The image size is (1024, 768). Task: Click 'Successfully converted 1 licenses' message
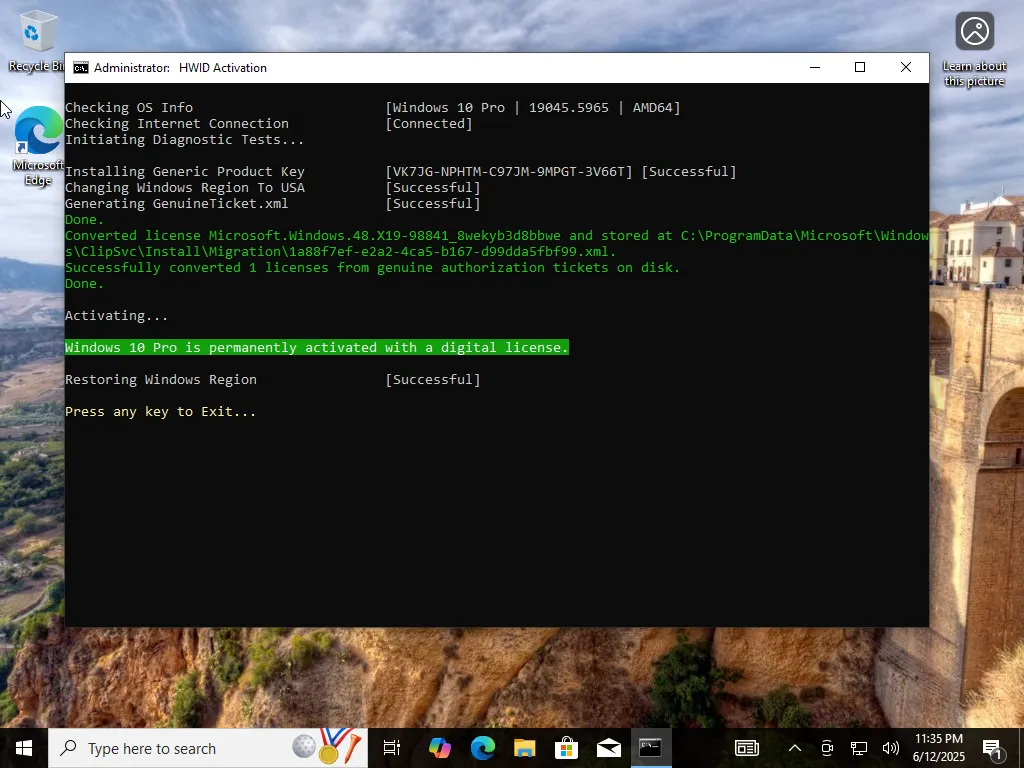click(372, 268)
